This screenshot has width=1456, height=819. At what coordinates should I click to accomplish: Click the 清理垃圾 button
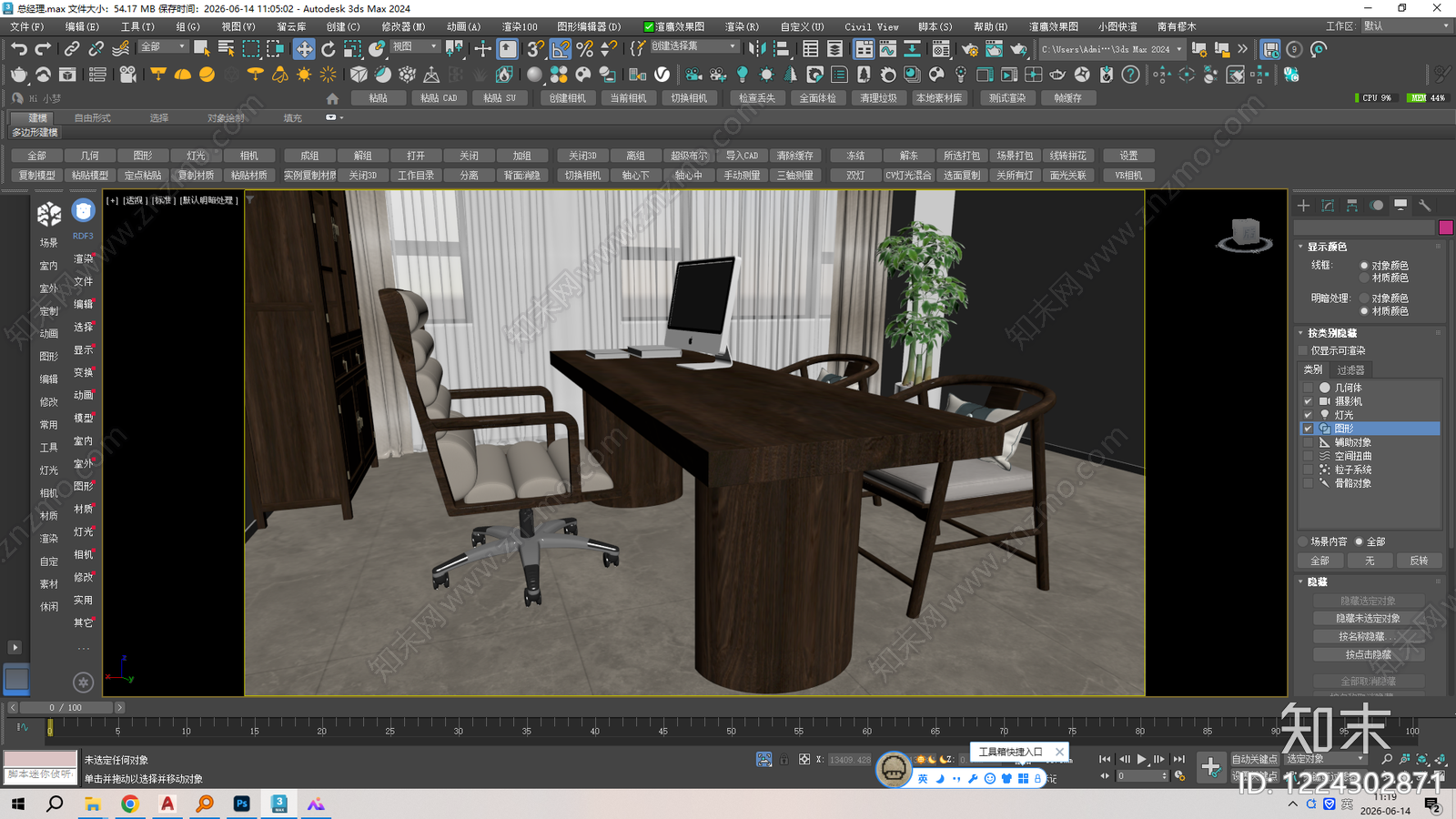coord(878,98)
